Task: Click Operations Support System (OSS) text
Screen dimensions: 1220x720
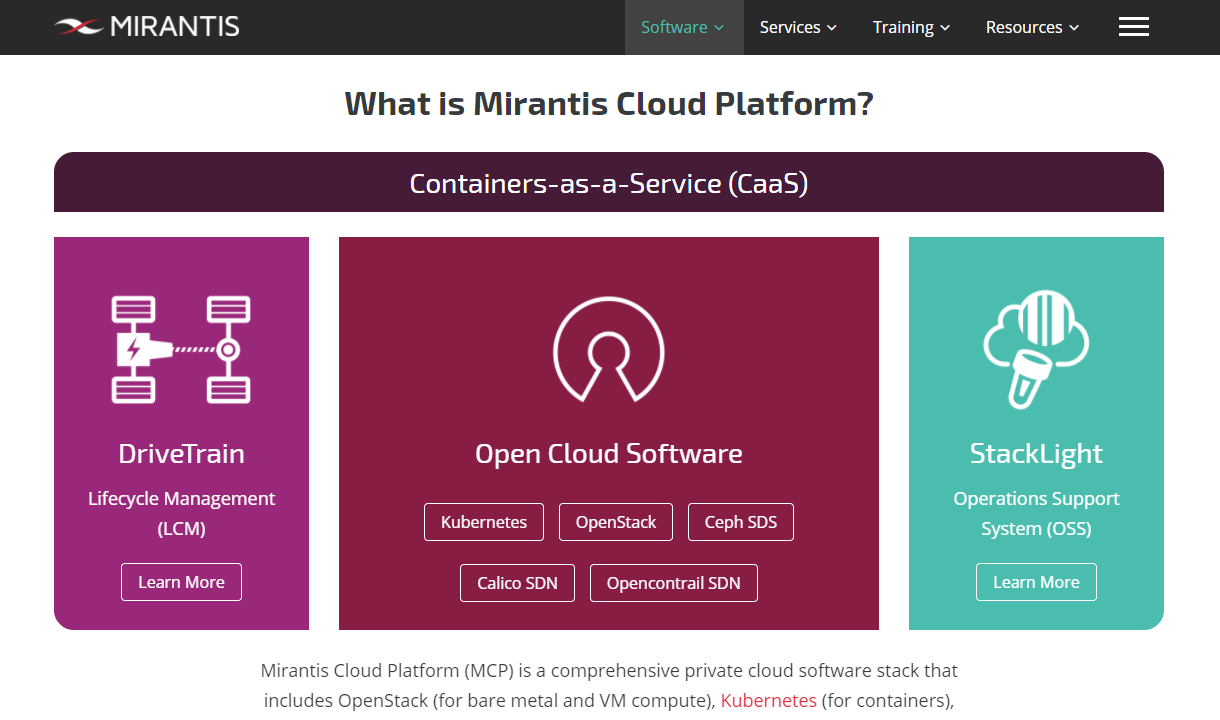Action: pyautogui.click(x=1036, y=513)
